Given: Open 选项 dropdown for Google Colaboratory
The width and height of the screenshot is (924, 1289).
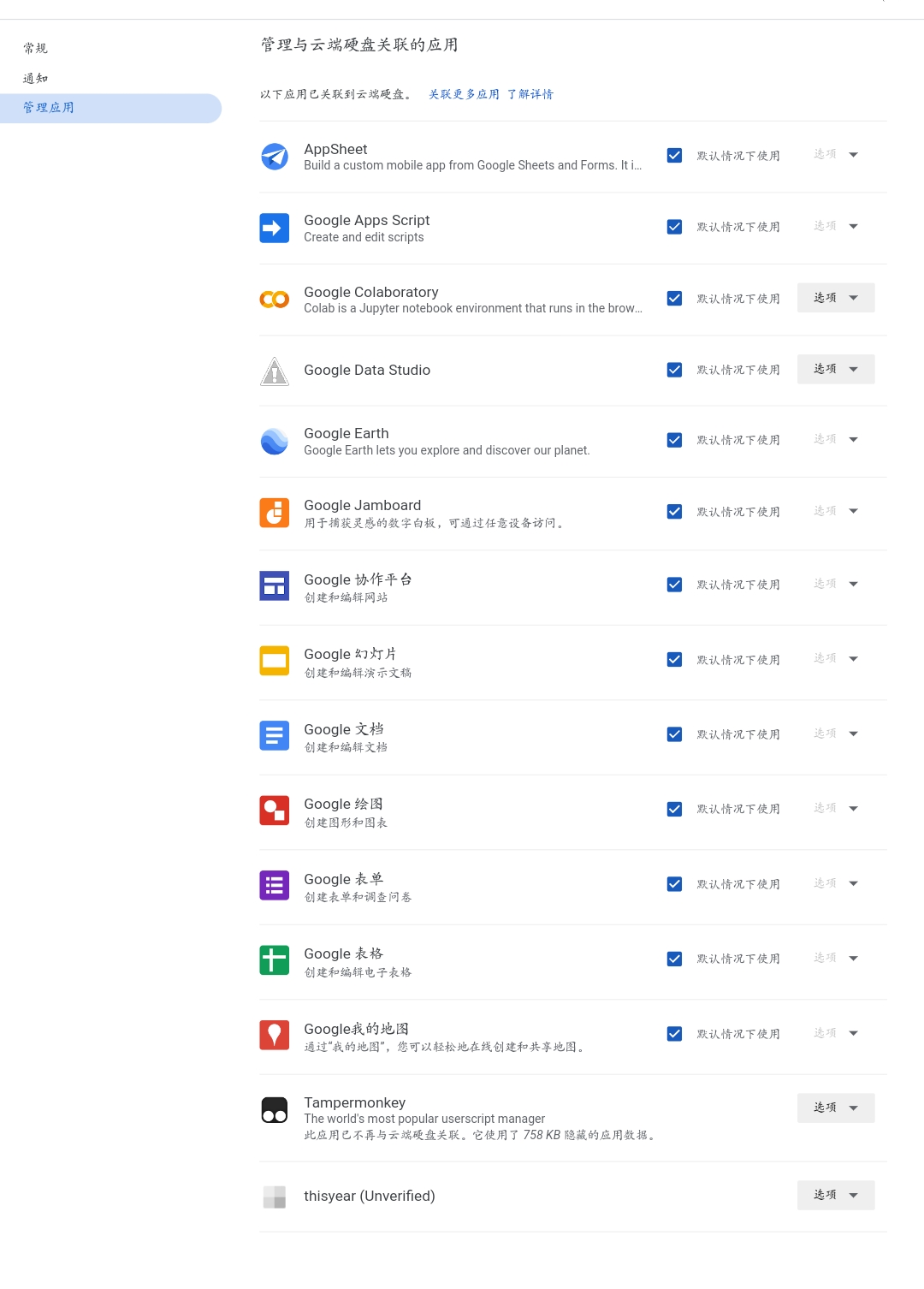Looking at the screenshot, I should (836, 298).
